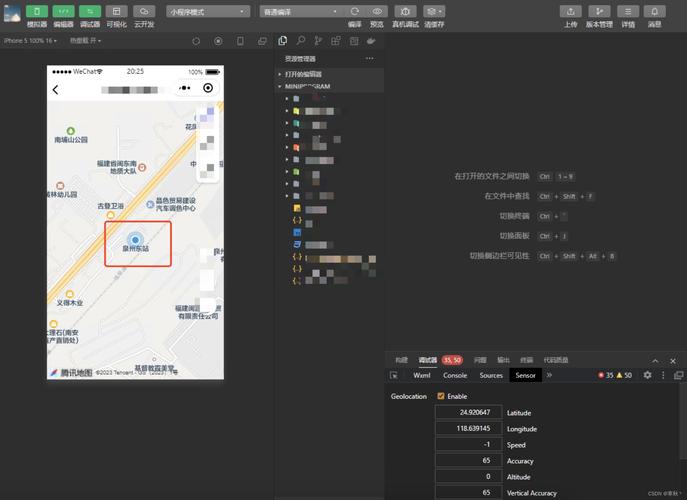Image resolution: width=687 pixels, height=500 pixels.
Task: Click the simulator refresh circle icon
Action: tap(196, 41)
